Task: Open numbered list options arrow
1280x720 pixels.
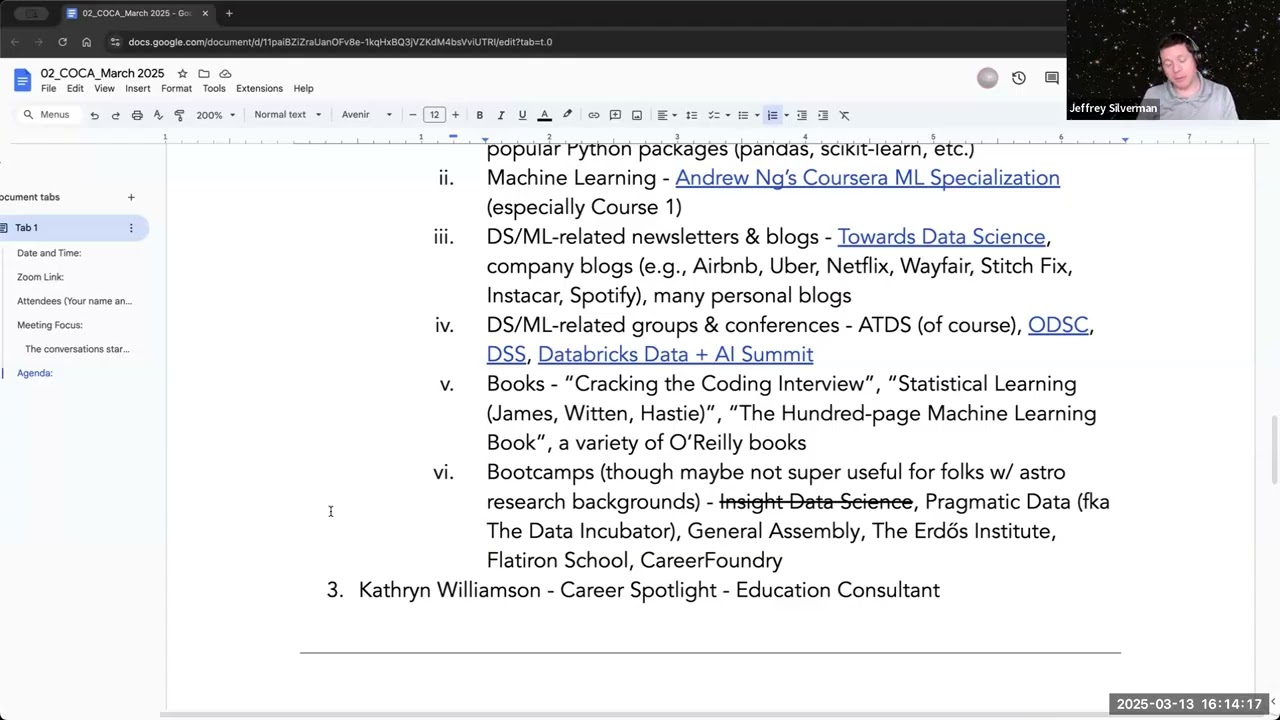Action: click(x=786, y=115)
